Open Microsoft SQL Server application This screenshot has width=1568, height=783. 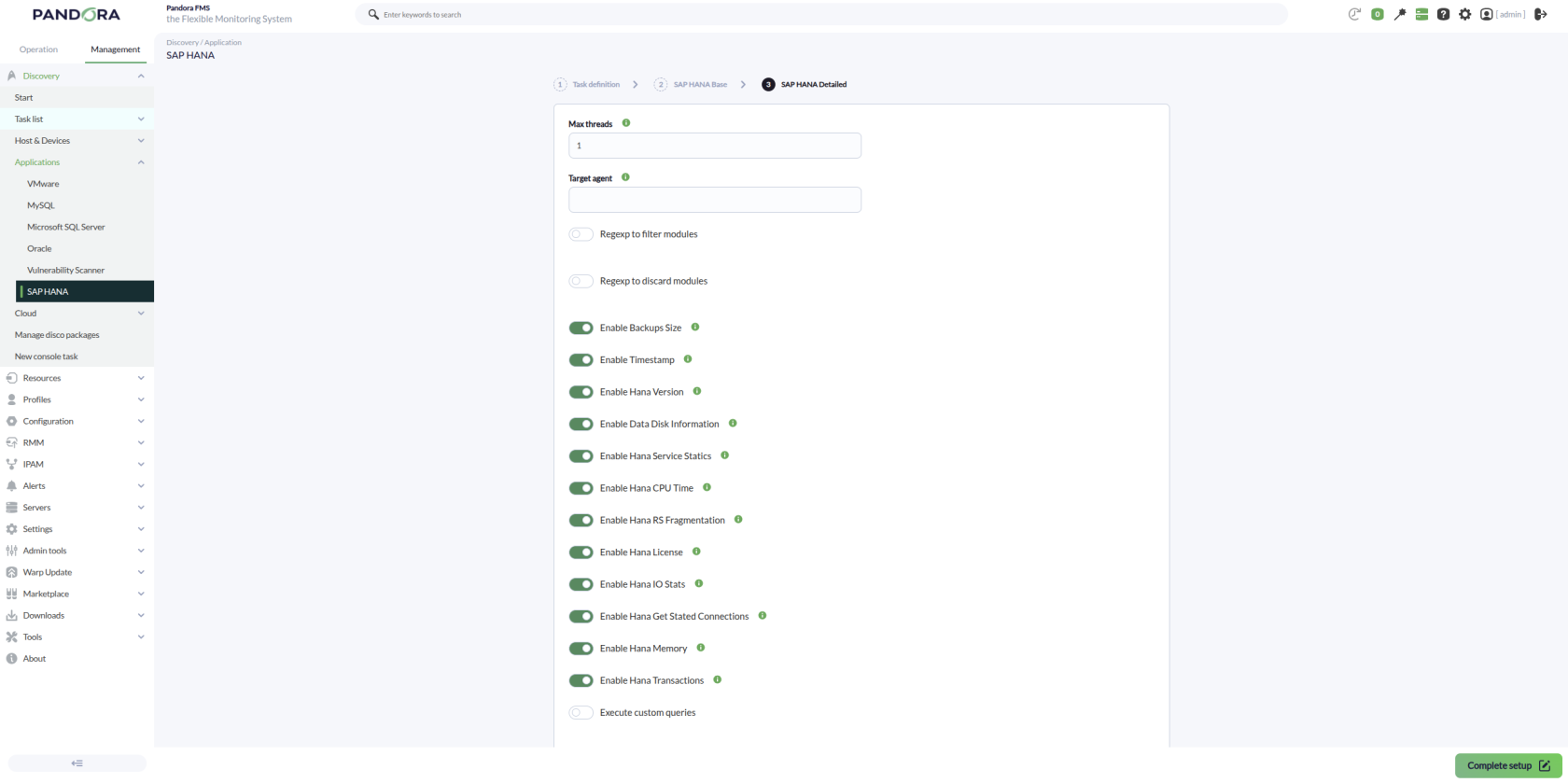66,227
